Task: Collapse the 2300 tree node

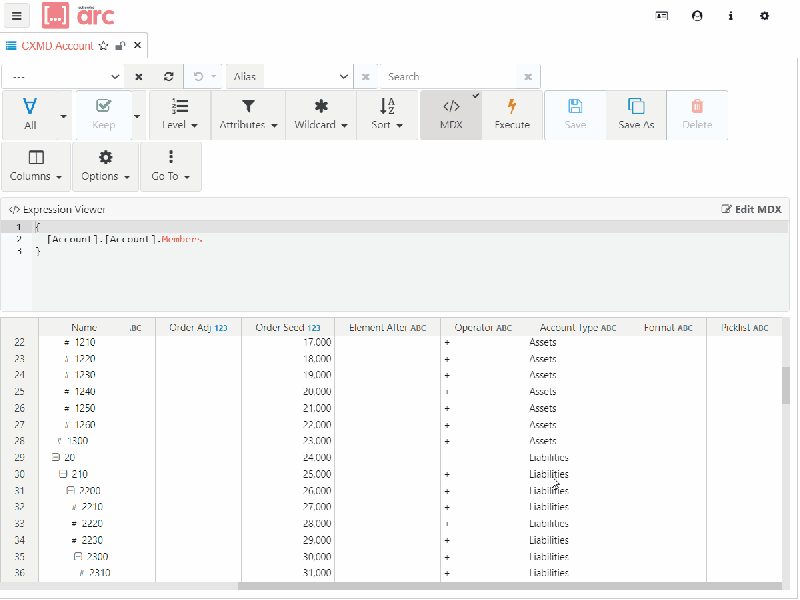Action: tap(78, 556)
